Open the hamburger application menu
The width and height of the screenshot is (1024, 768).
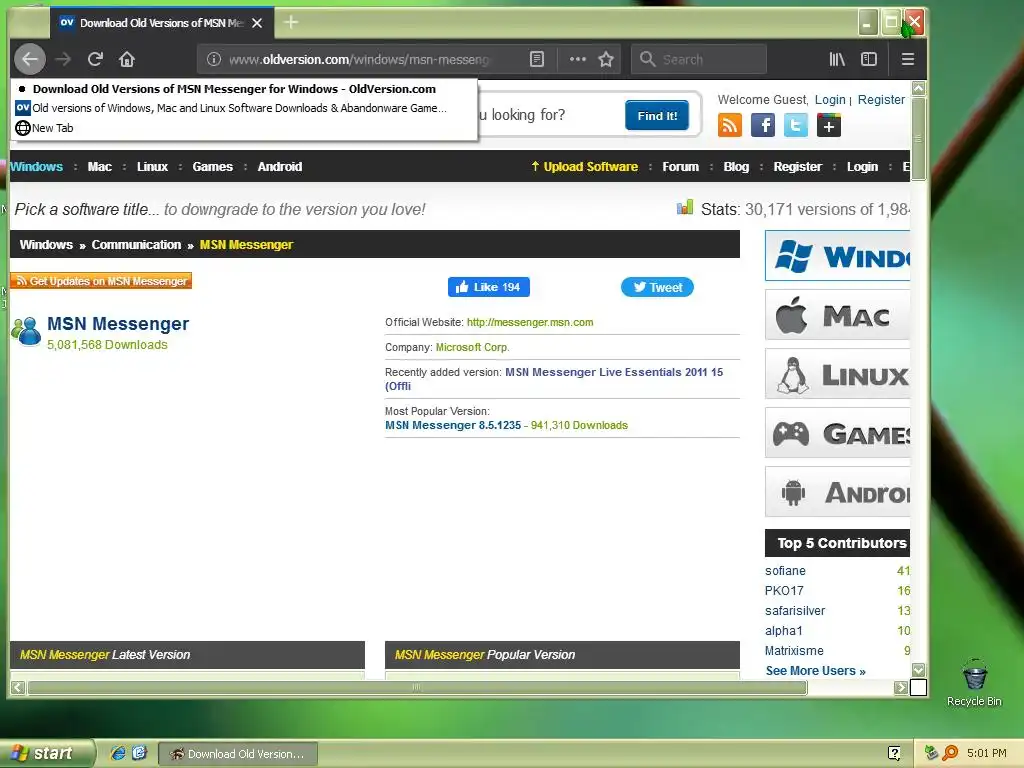pos(908,59)
